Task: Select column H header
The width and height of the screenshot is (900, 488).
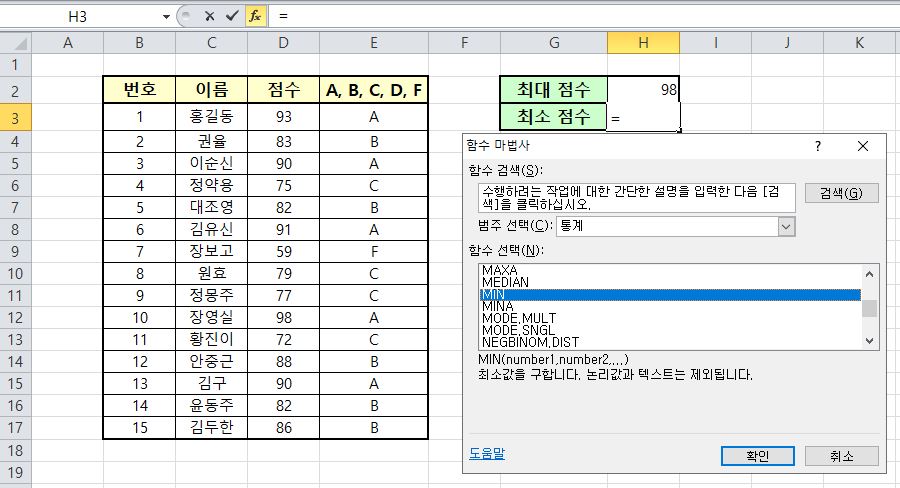Action: (643, 42)
